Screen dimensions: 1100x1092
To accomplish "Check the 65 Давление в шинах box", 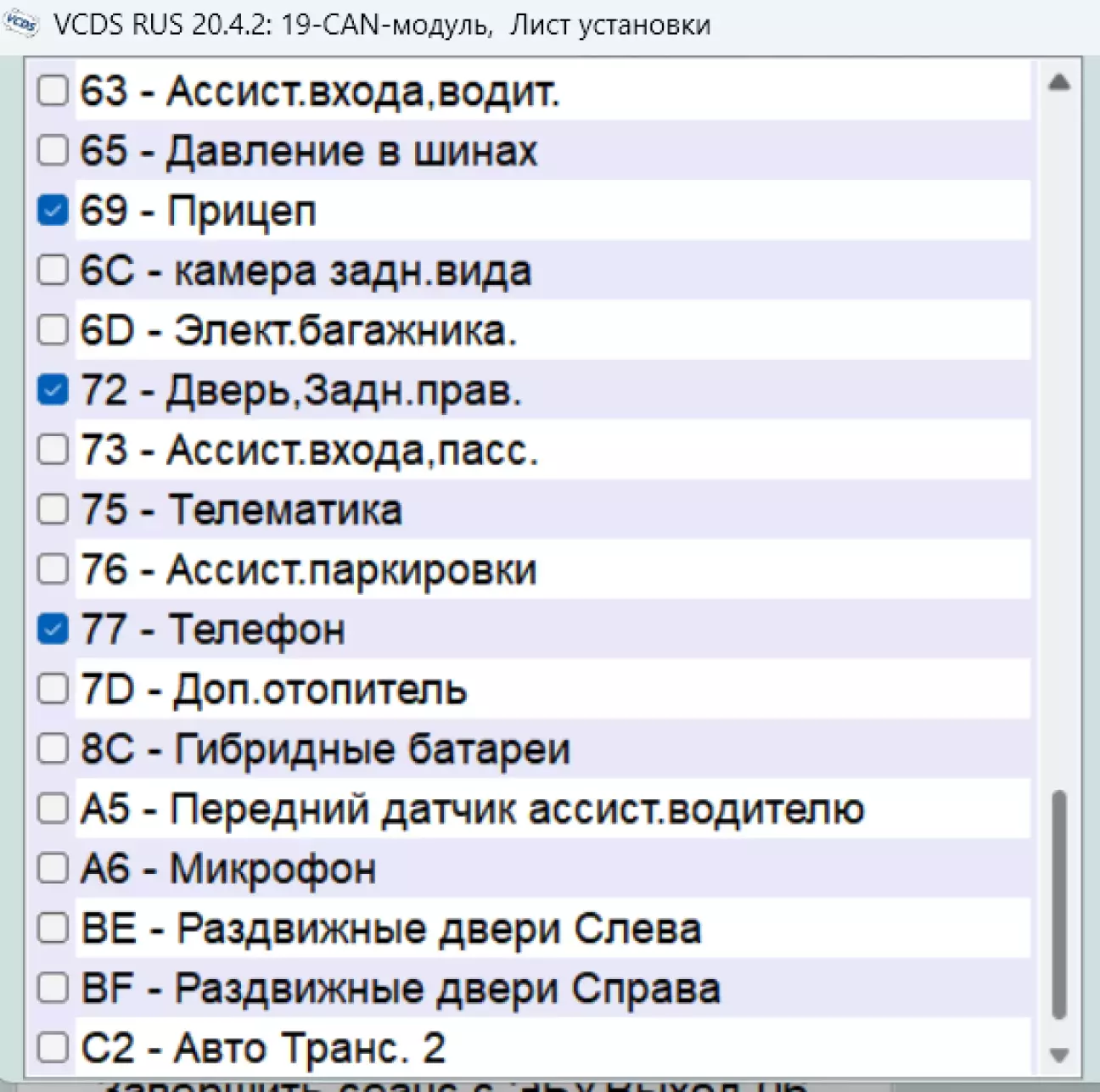I will (53, 150).
